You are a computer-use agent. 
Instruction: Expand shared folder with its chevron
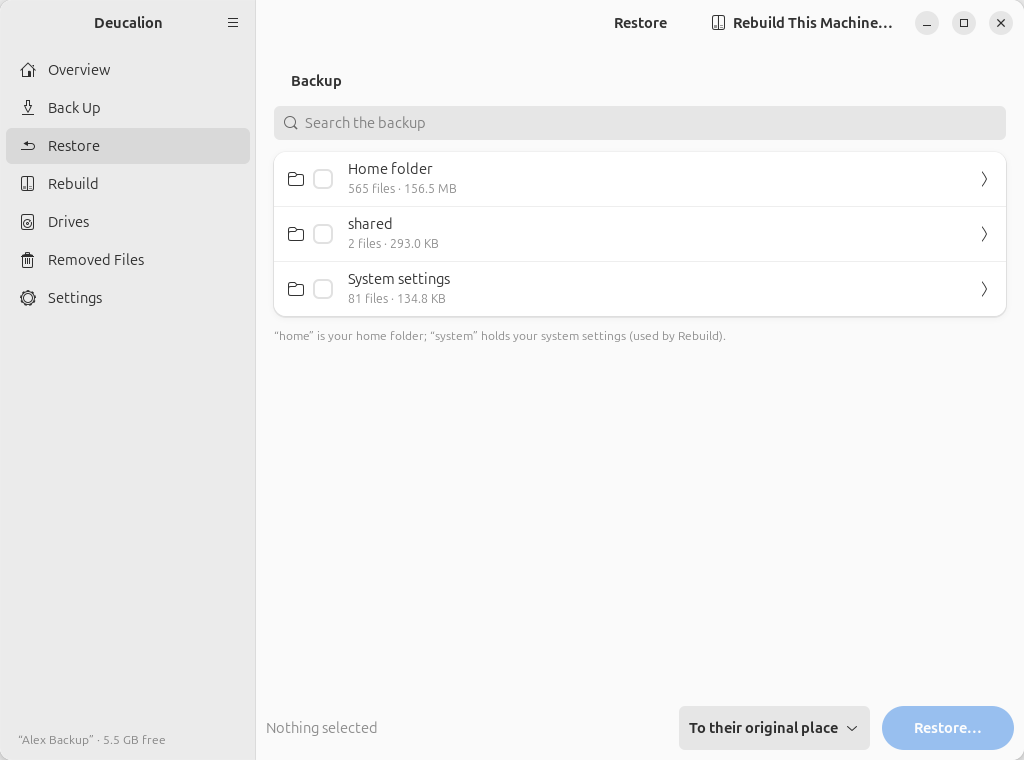click(984, 234)
